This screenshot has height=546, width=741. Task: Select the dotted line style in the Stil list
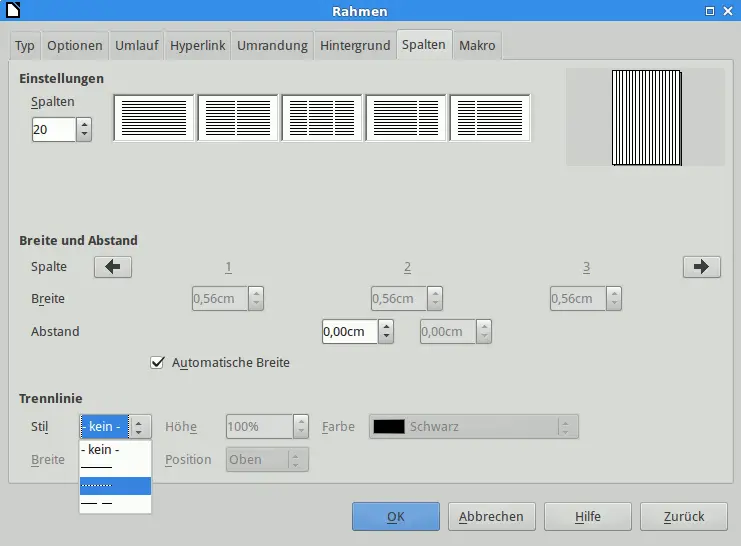pyautogui.click(x=115, y=486)
